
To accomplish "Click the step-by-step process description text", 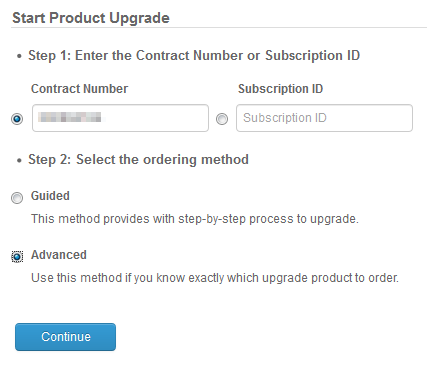I will (x=195, y=219).
